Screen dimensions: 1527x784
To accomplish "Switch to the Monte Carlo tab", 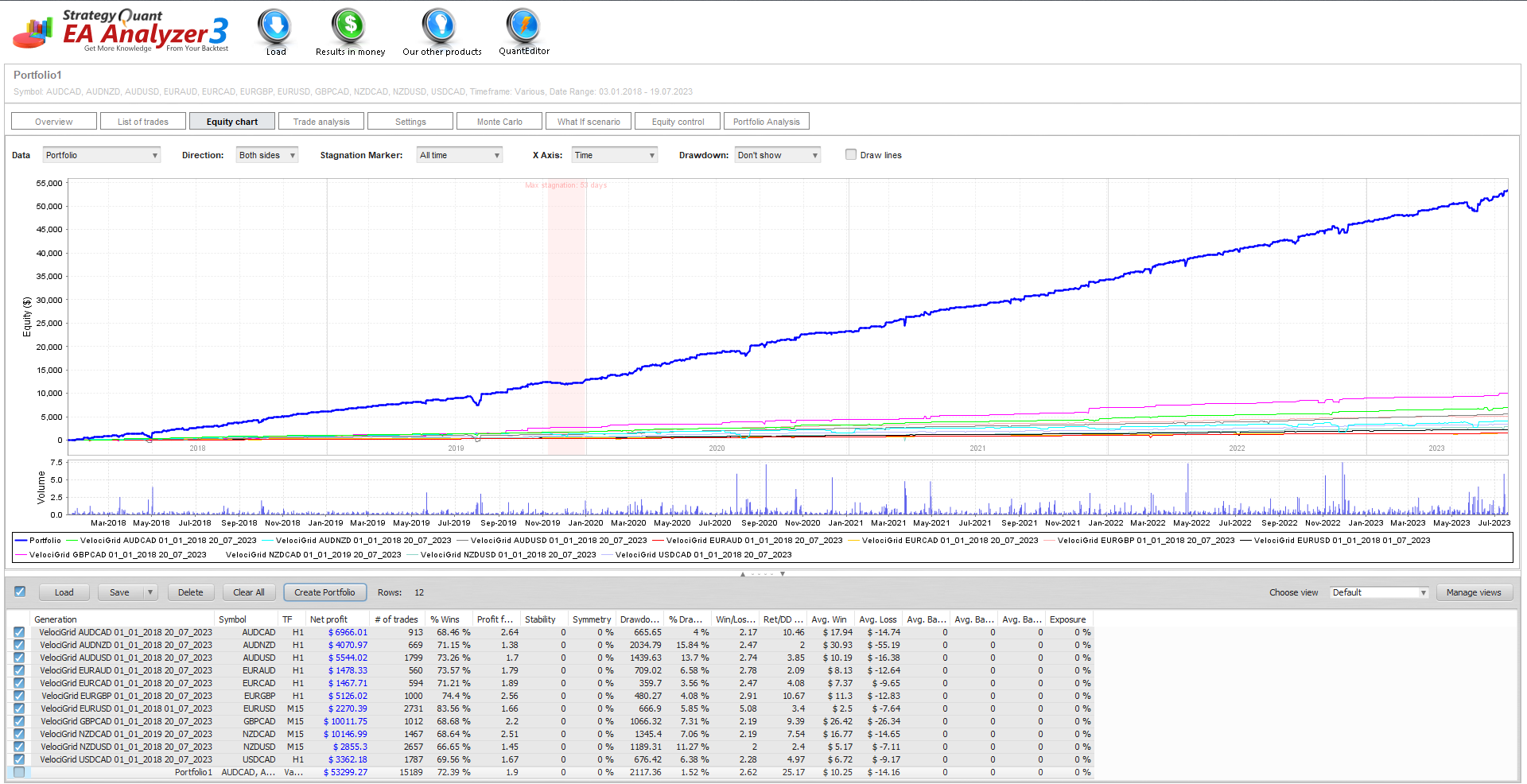I will tap(499, 122).
